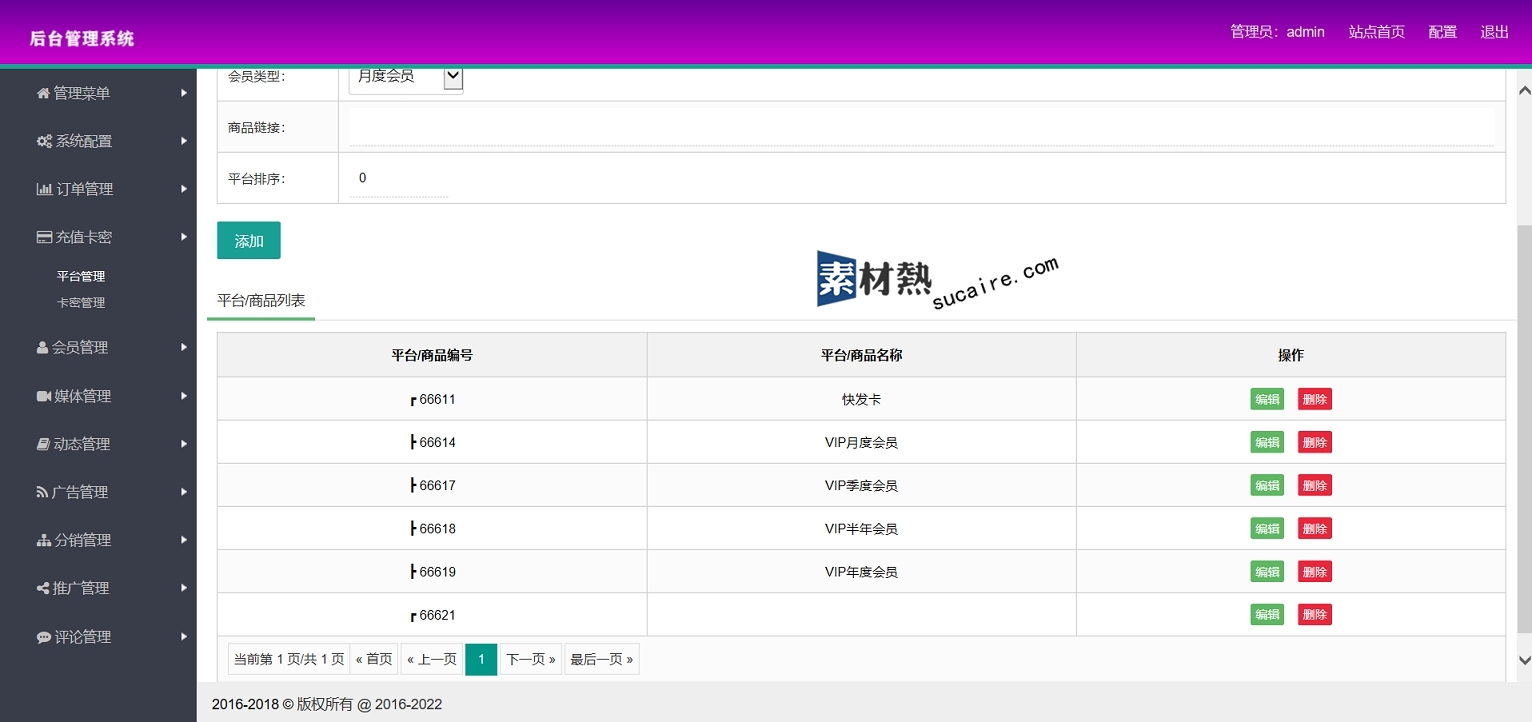This screenshot has width=1532, height=722.
Task: Click product number 66617
Action: click(x=437, y=485)
